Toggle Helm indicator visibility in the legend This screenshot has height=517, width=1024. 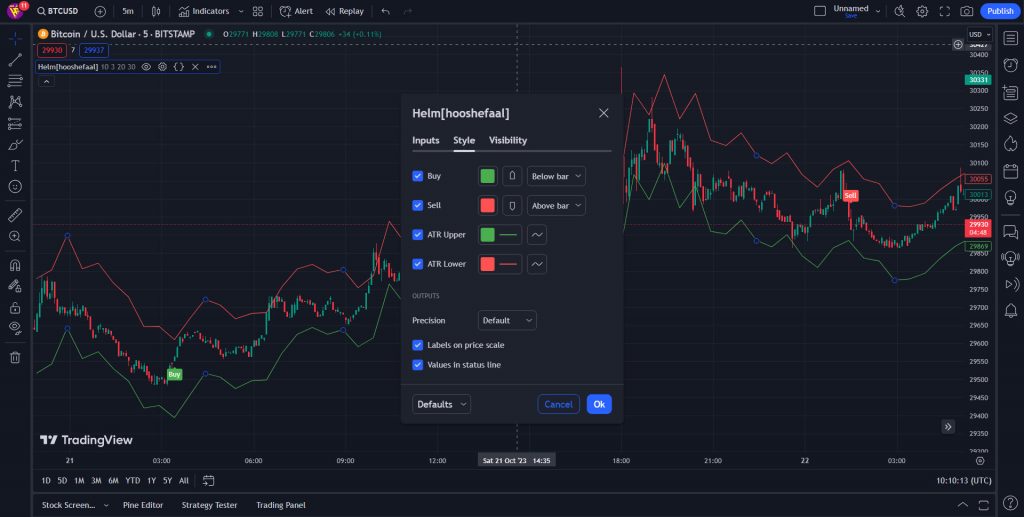[146, 67]
